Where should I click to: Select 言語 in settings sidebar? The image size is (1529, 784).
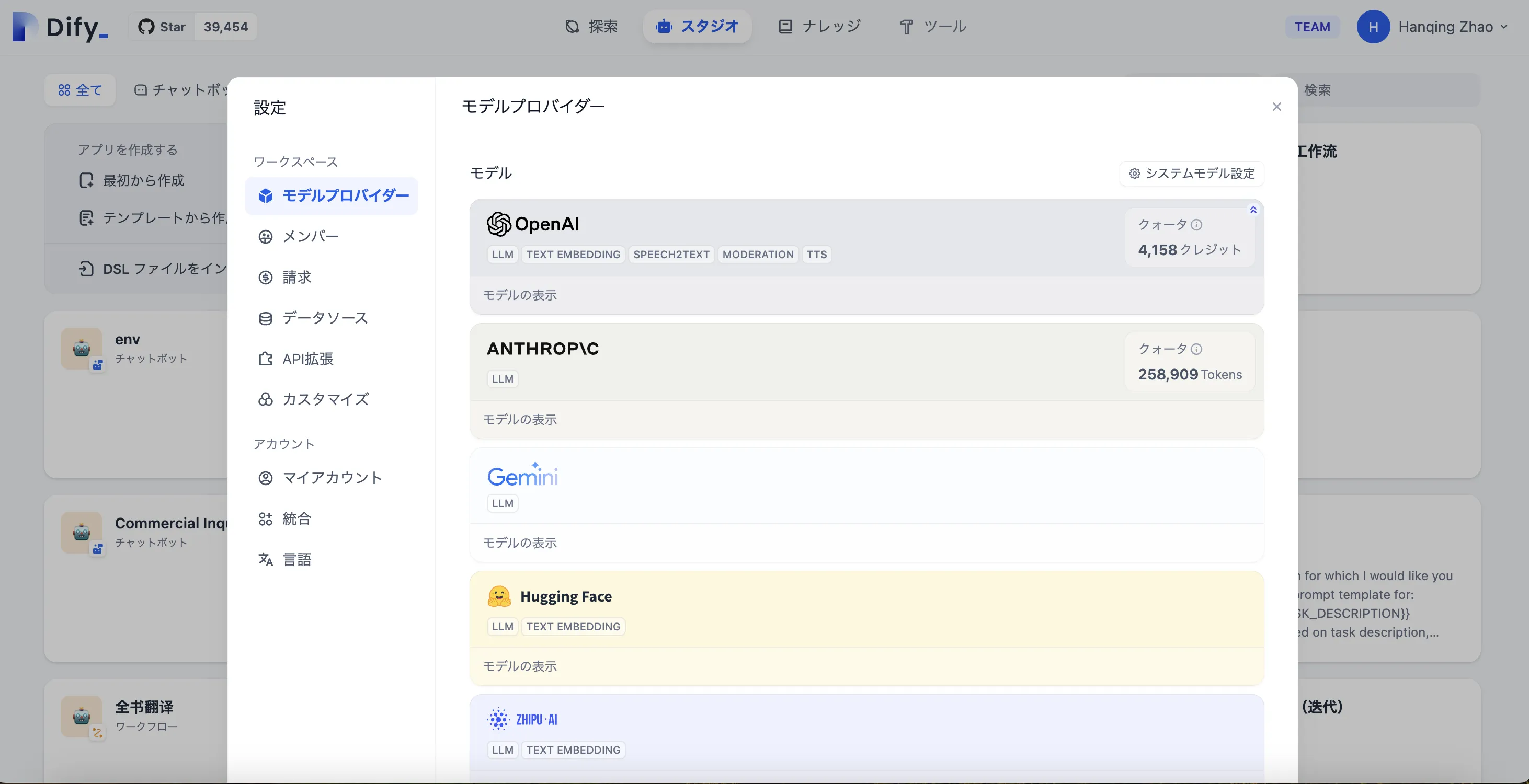pos(297,560)
